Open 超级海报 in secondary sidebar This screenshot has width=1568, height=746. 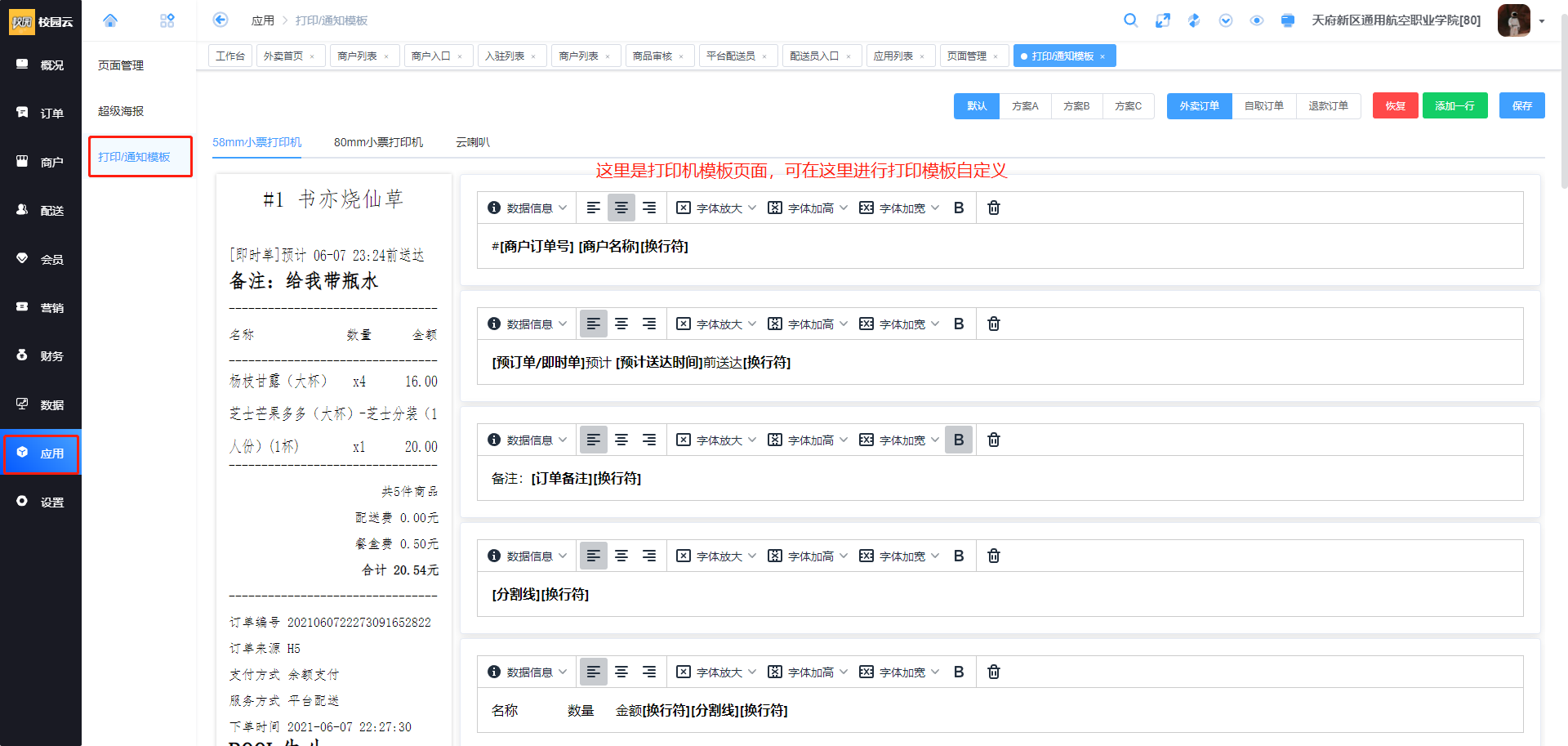coord(121,111)
